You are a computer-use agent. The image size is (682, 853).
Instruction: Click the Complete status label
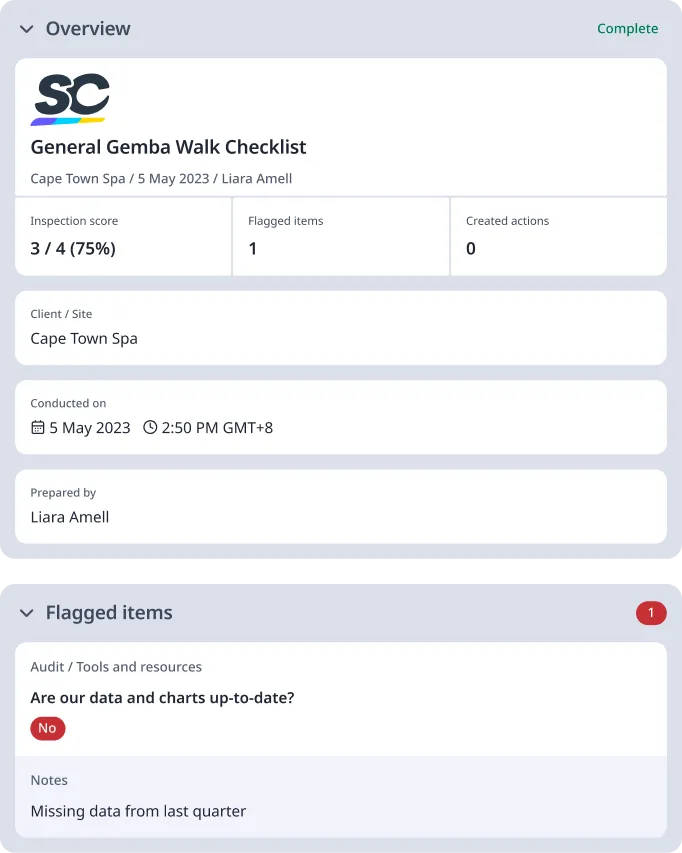[628, 29]
